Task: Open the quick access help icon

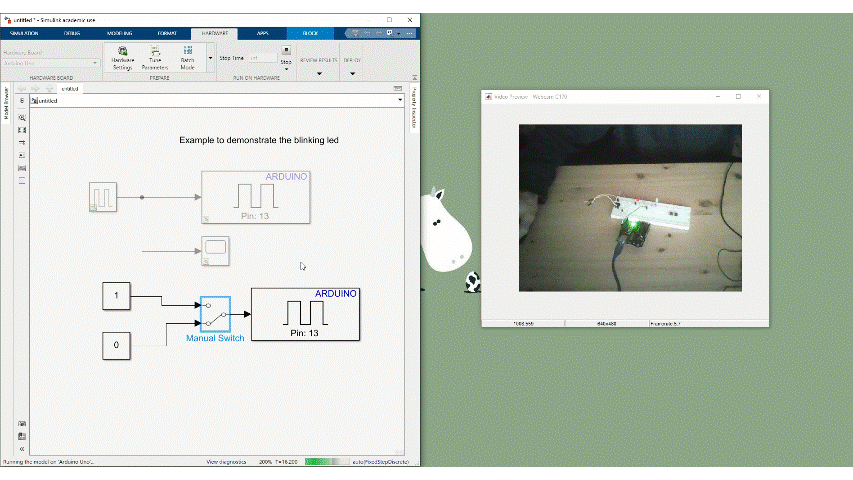Action: point(390,33)
